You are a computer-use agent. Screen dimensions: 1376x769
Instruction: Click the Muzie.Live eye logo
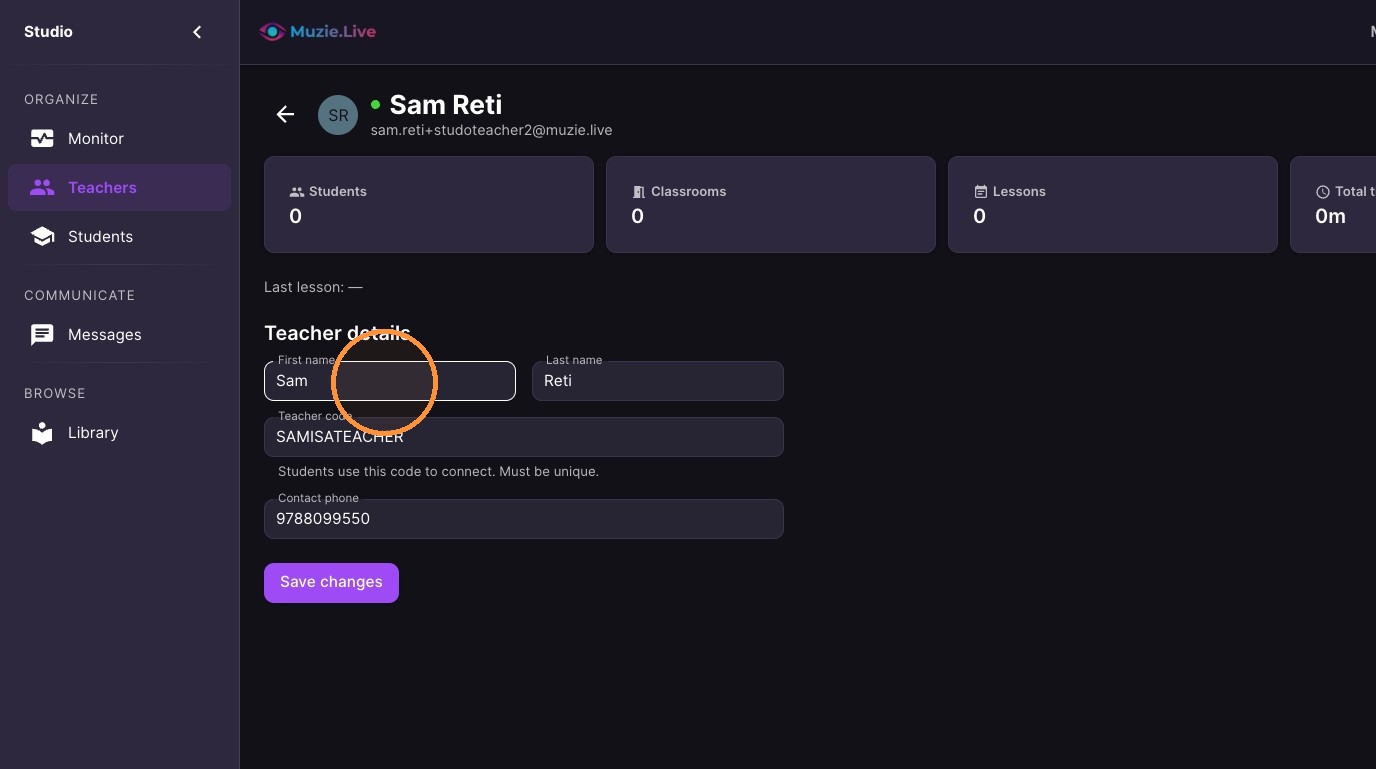tap(272, 32)
